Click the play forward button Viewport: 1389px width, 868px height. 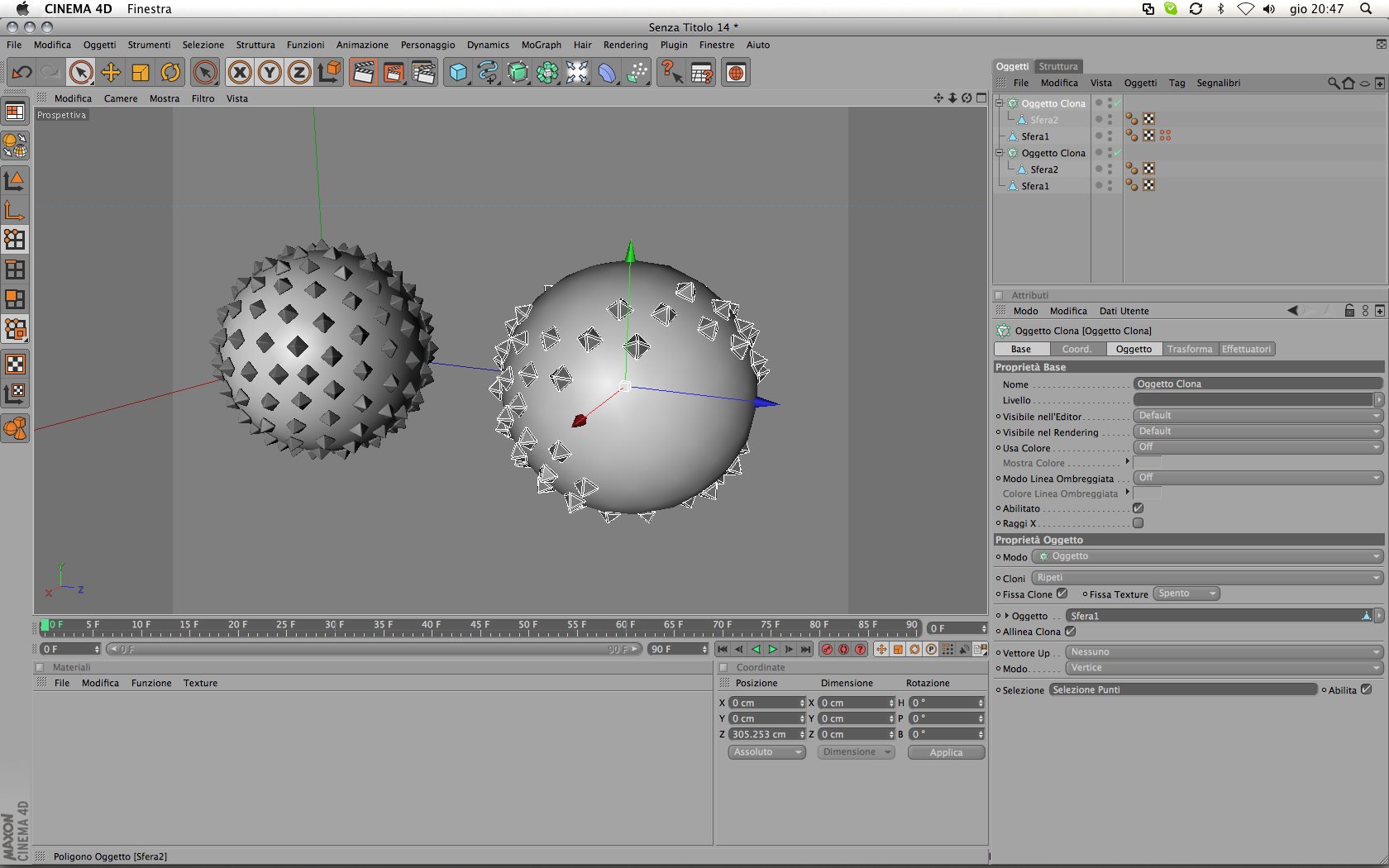click(x=772, y=650)
